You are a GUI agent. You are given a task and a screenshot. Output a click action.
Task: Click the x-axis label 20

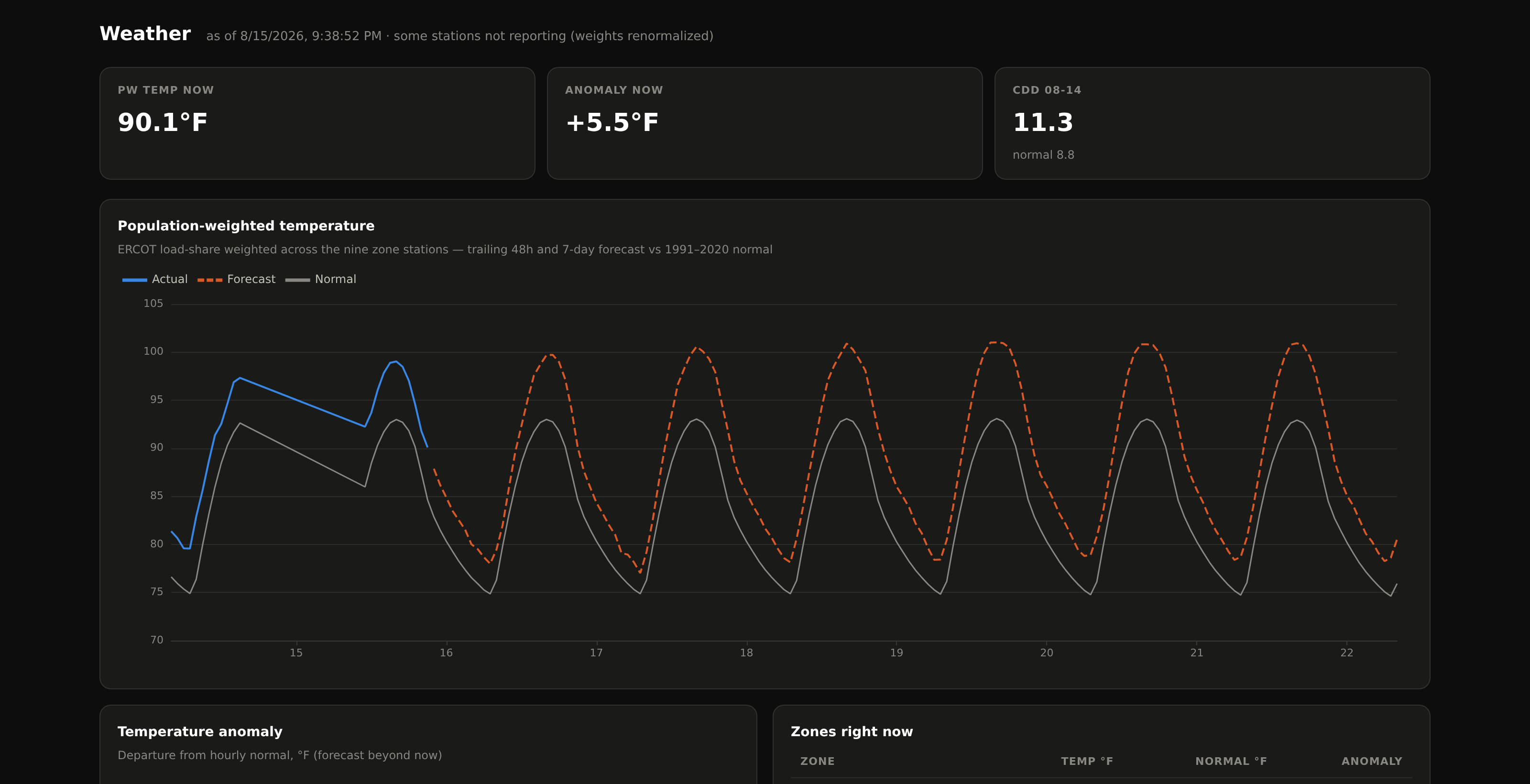click(1047, 653)
